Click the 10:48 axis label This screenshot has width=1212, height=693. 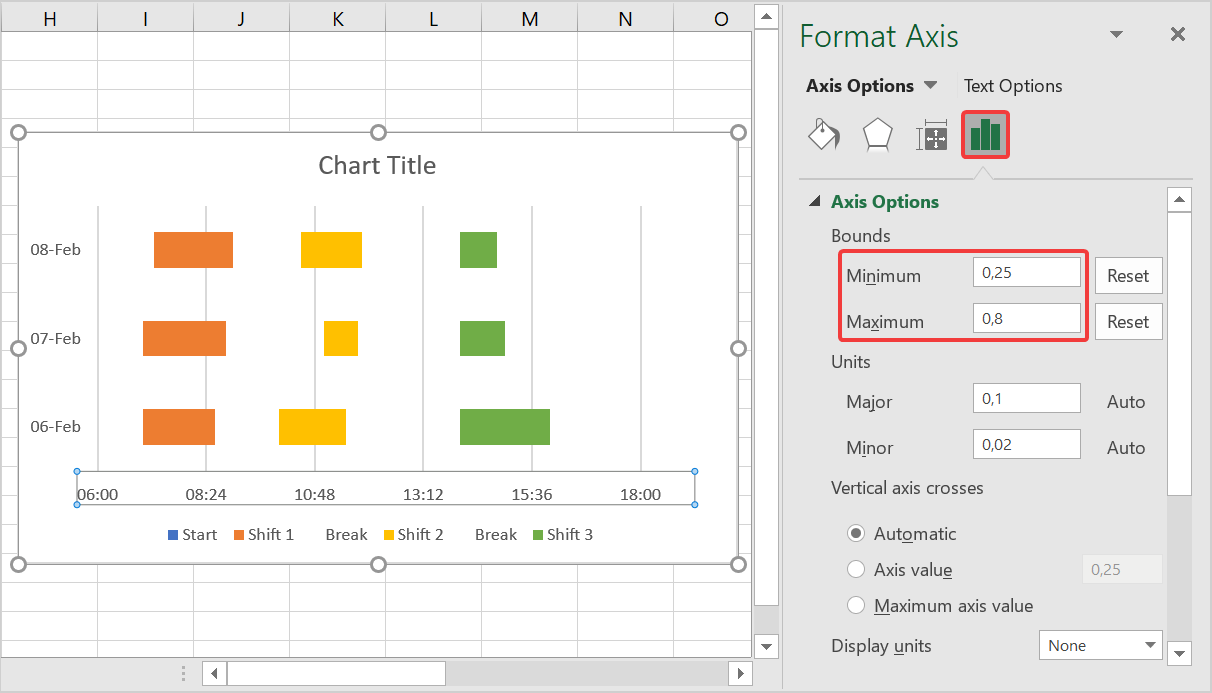point(315,494)
